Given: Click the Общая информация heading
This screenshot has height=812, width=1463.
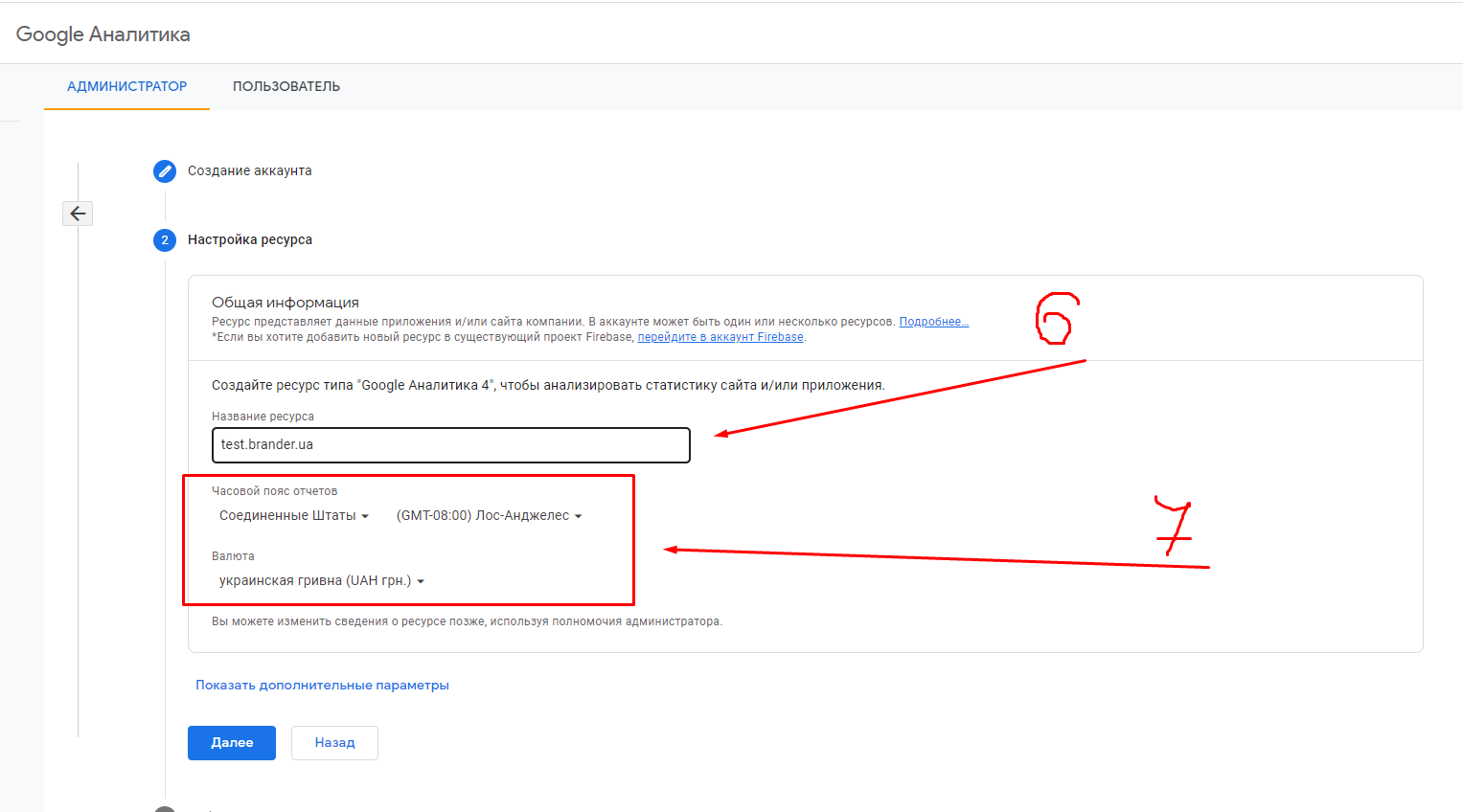Looking at the screenshot, I should coord(286,303).
